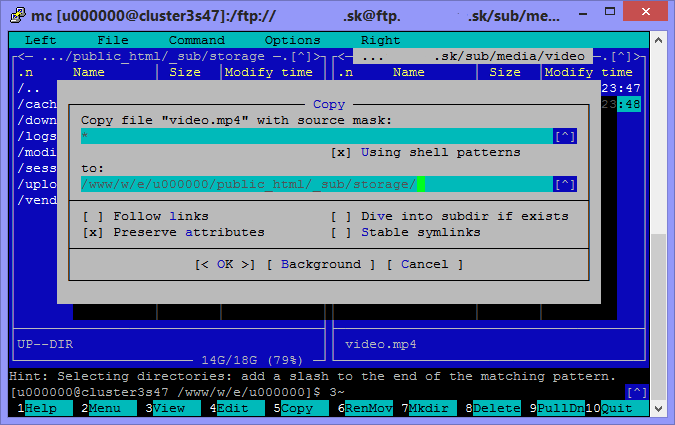Open the Command menu

[x=196, y=40]
